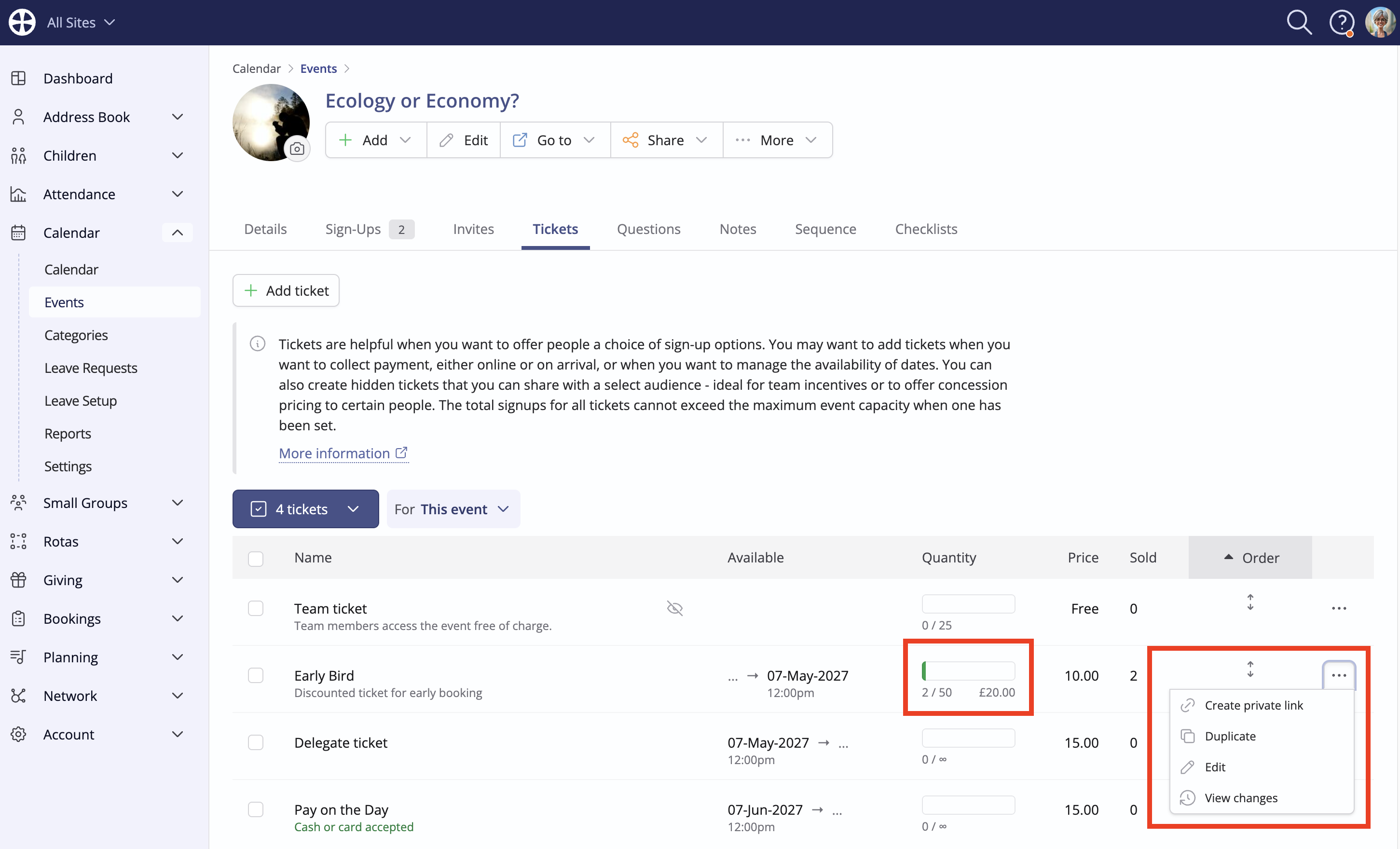Select the Delegate ticket checkbox

(256, 743)
